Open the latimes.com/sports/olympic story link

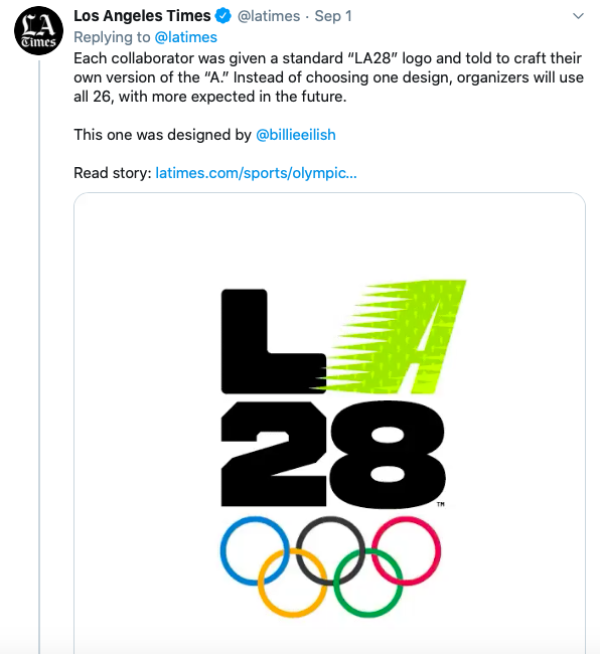tap(256, 173)
